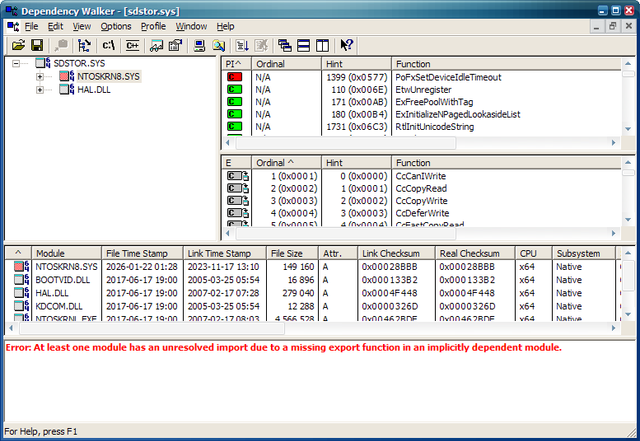
Task: Sort module list by Module column
Action: click(67, 254)
